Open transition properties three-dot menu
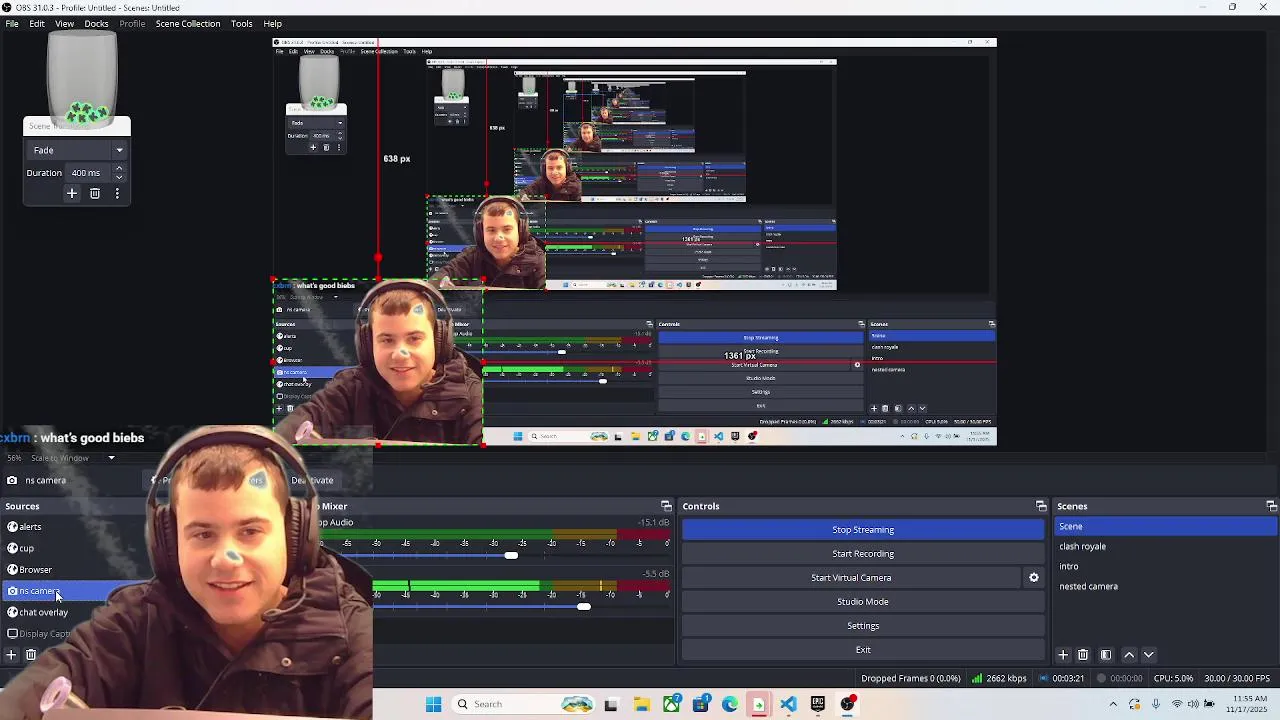 [x=117, y=193]
